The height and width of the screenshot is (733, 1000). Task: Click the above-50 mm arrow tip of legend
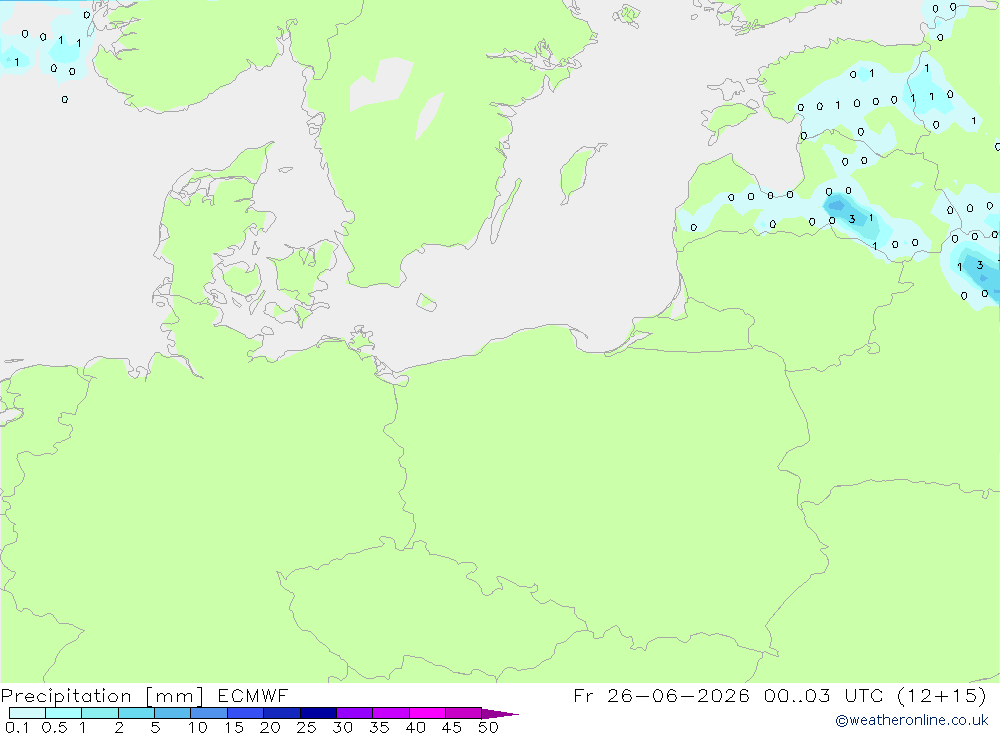click(500, 714)
